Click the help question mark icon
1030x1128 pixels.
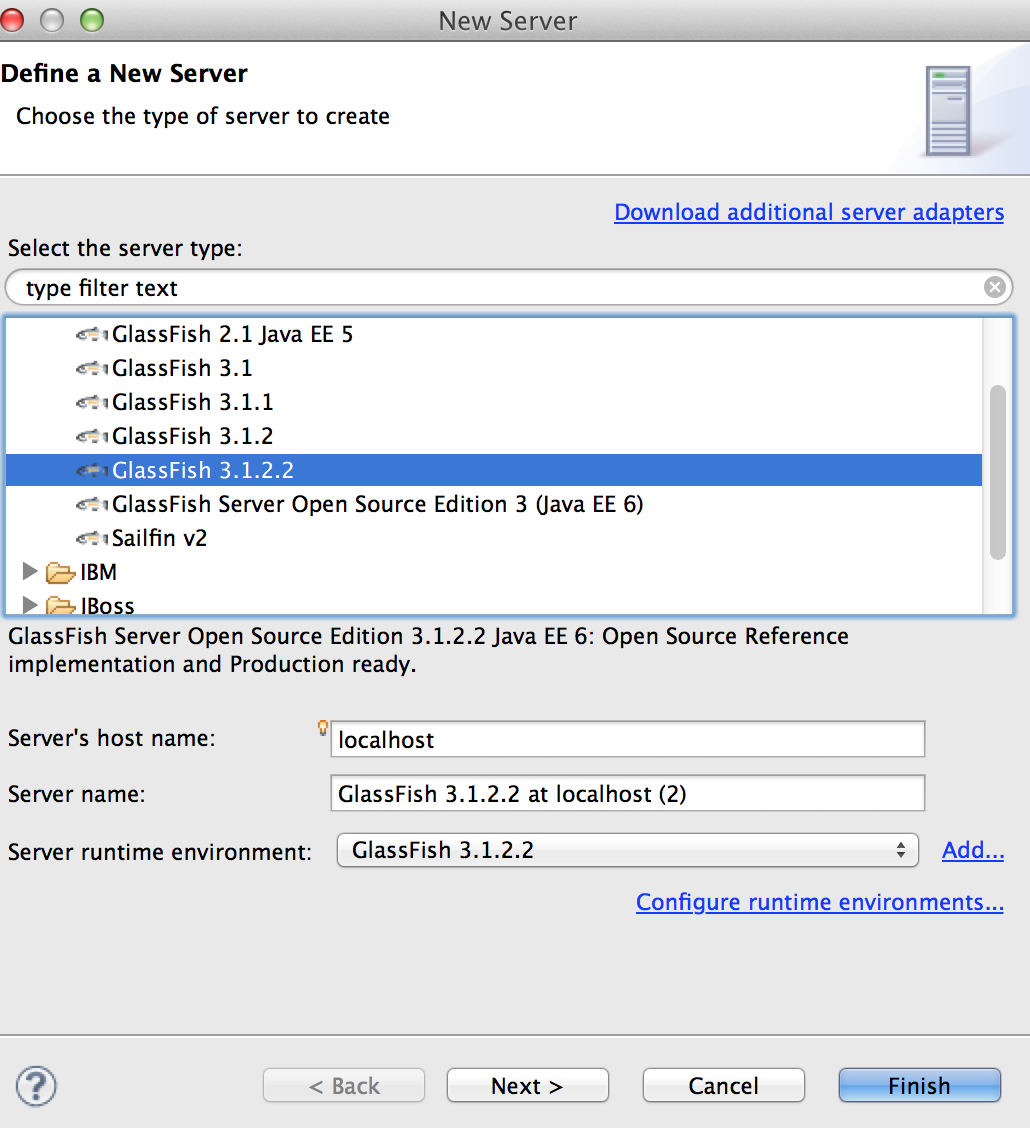(x=36, y=1085)
